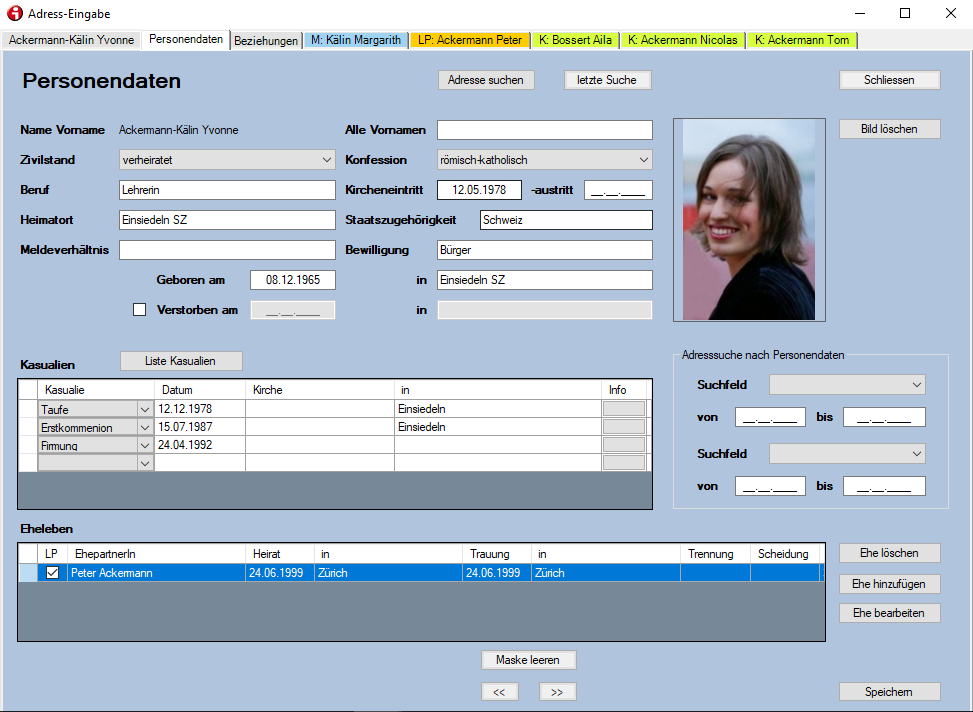Click Ehe hinzufügen button
This screenshot has width=973, height=712.
[889, 584]
